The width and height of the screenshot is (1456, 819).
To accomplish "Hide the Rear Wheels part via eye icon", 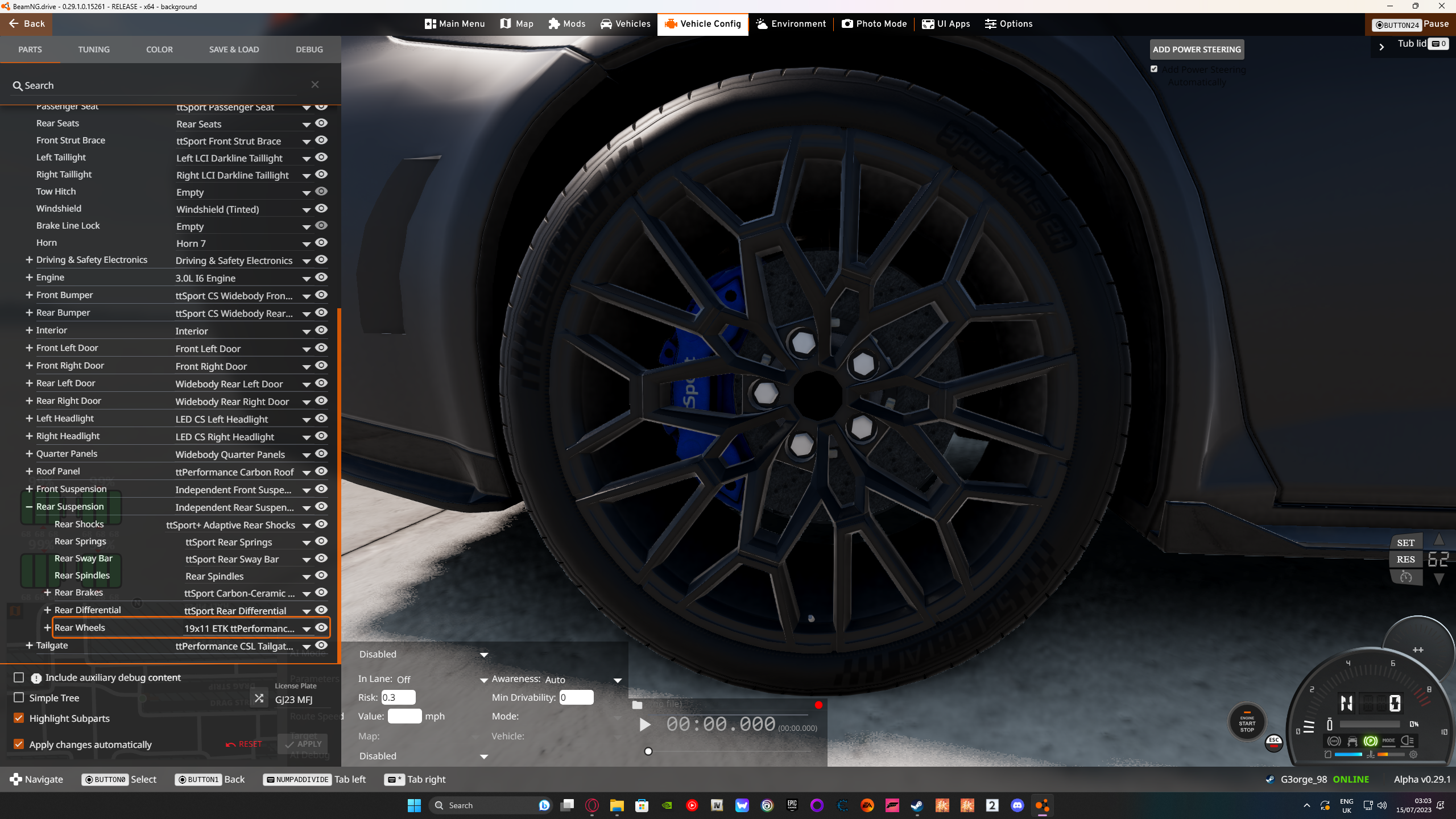I will pyautogui.click(x=321, y=627).
